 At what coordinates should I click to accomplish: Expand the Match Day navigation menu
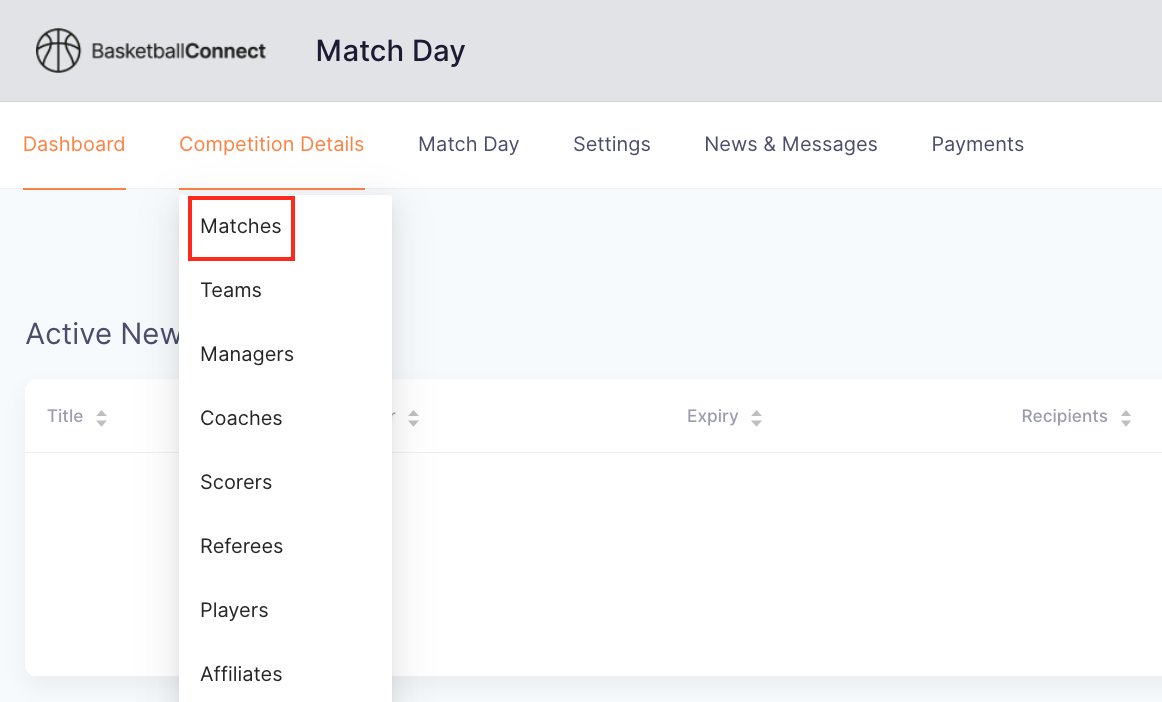tap(468, 144)
